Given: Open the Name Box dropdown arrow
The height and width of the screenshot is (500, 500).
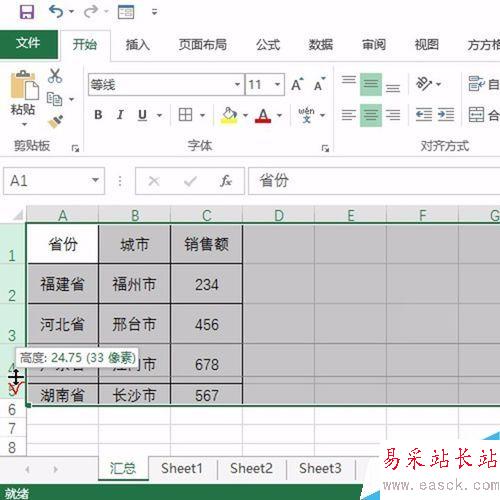Looking at the screenshot, I should pyautogui.click(x=95, y=180).
